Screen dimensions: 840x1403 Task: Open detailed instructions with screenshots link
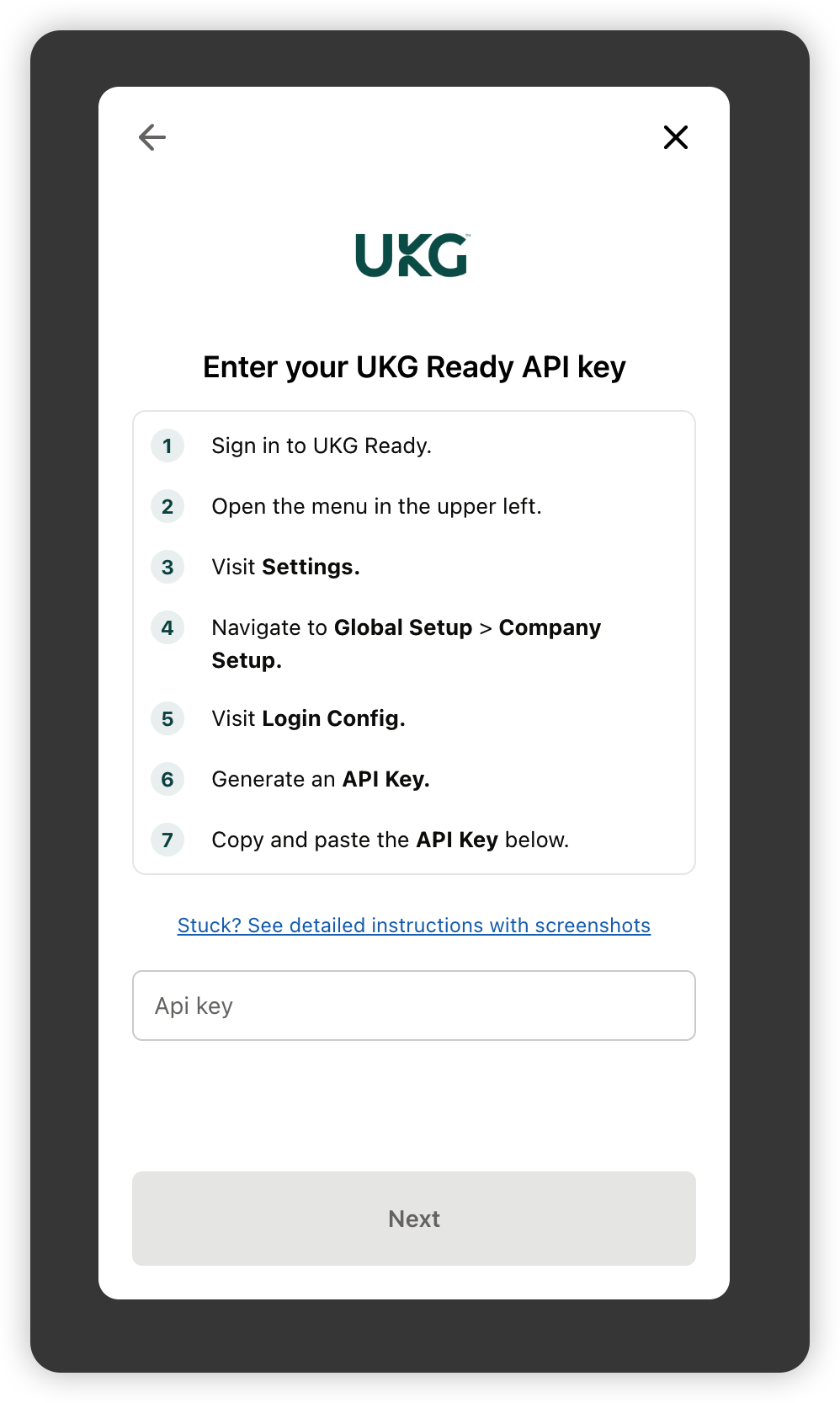click(414, 926)
